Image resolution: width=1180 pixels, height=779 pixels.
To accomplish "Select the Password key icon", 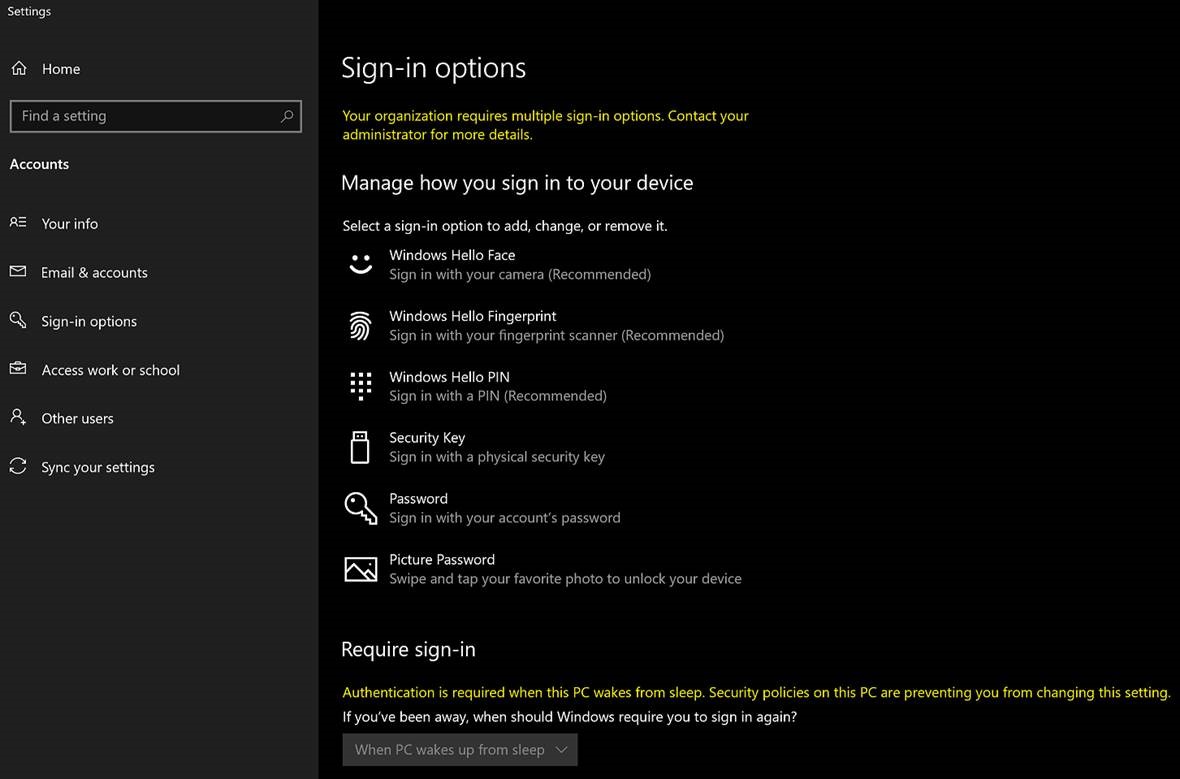I will 360,508.
